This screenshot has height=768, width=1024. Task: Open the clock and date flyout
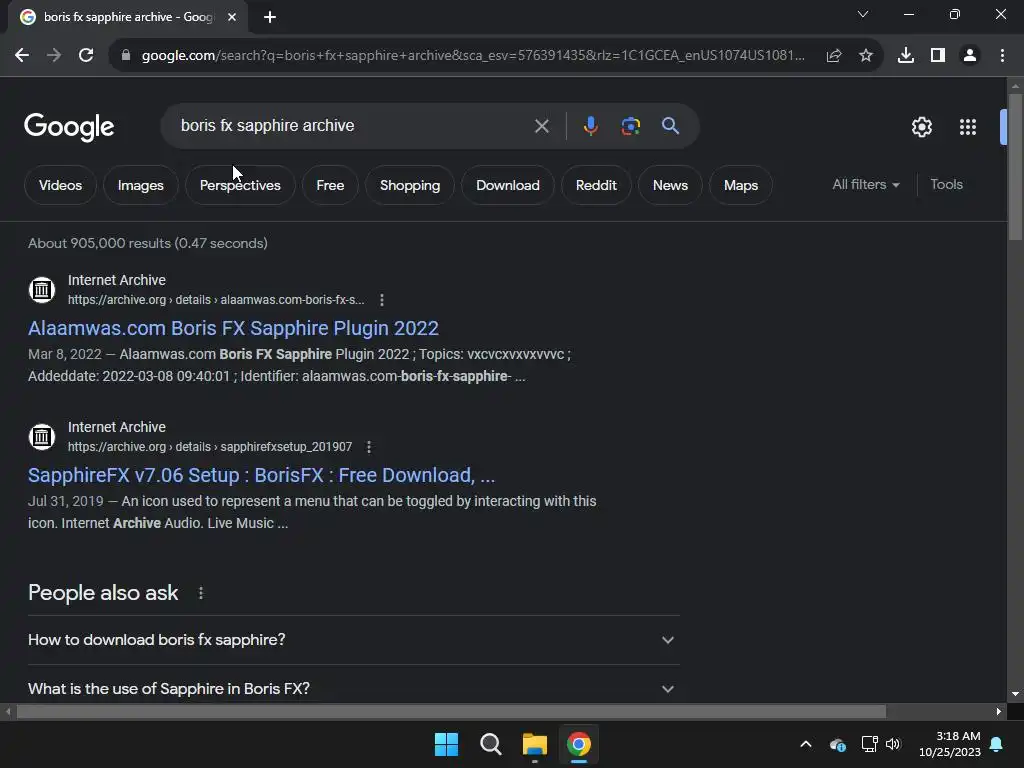(950, 744)
